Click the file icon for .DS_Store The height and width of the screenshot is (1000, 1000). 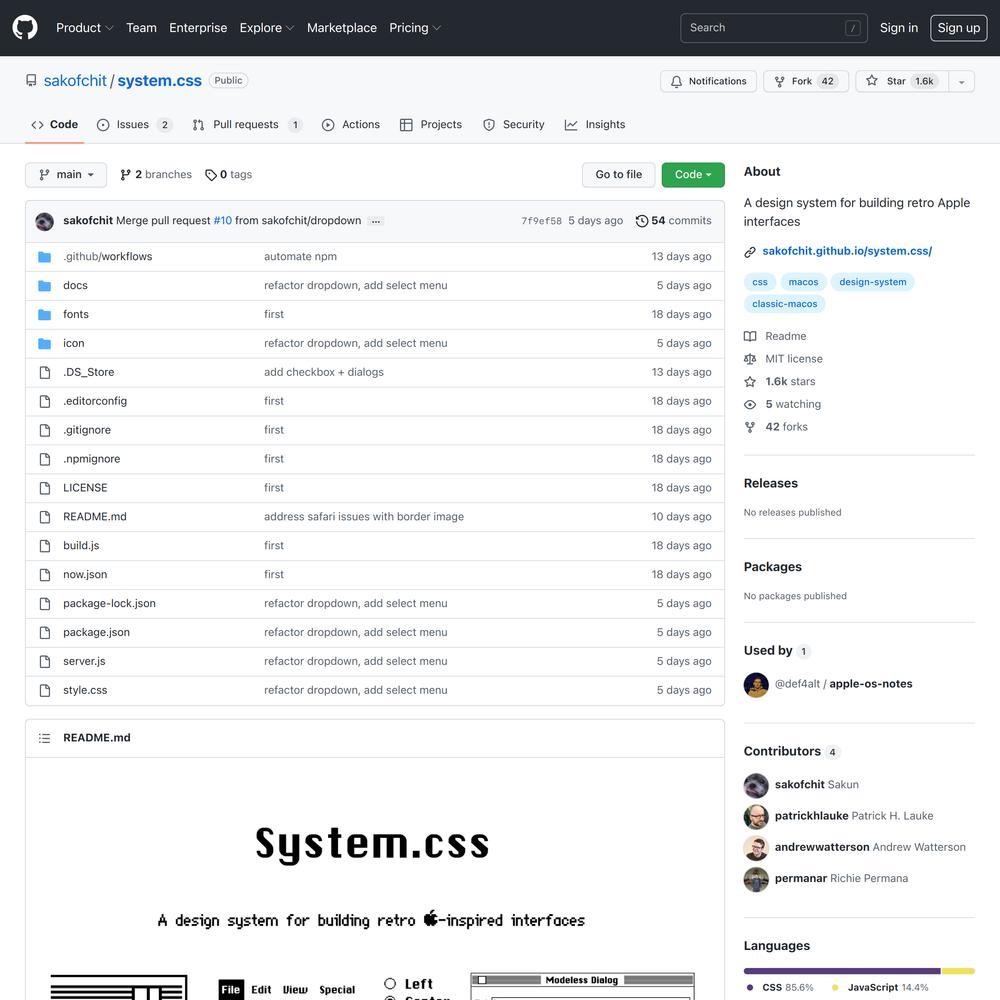[45, 372]
